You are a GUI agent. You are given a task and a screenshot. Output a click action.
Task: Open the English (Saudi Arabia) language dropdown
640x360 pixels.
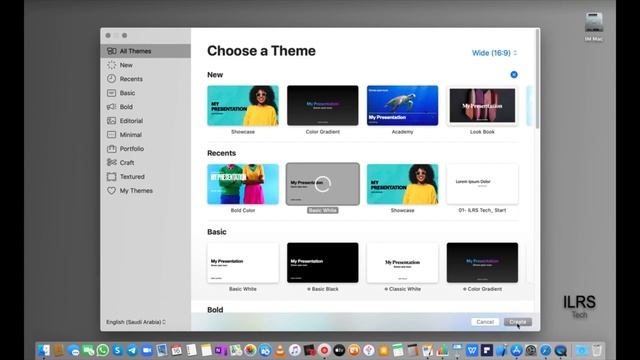136,322
